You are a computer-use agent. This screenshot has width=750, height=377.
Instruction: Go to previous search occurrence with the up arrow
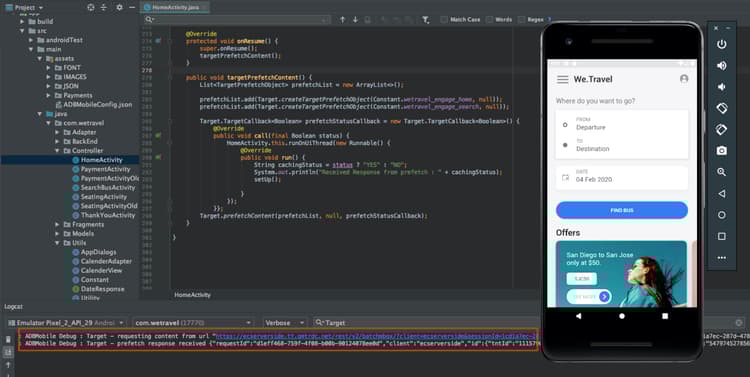coord(342,20)
